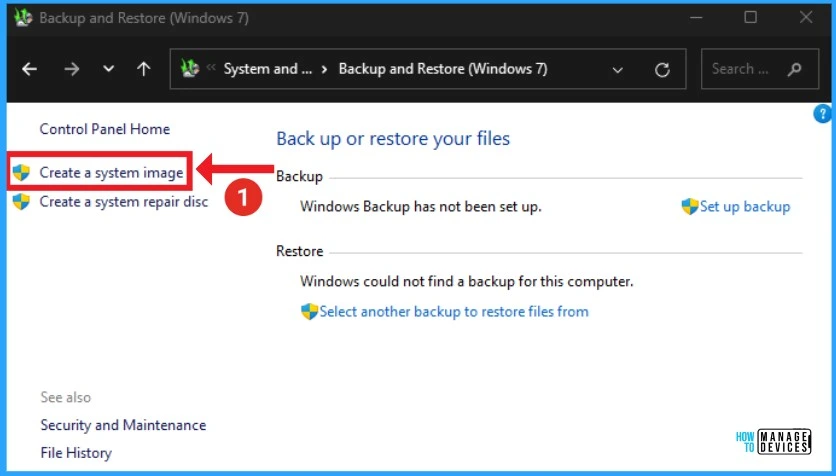Click the search magnifier icon
Viewport: 836px width, 476px height.
point(794,69)
